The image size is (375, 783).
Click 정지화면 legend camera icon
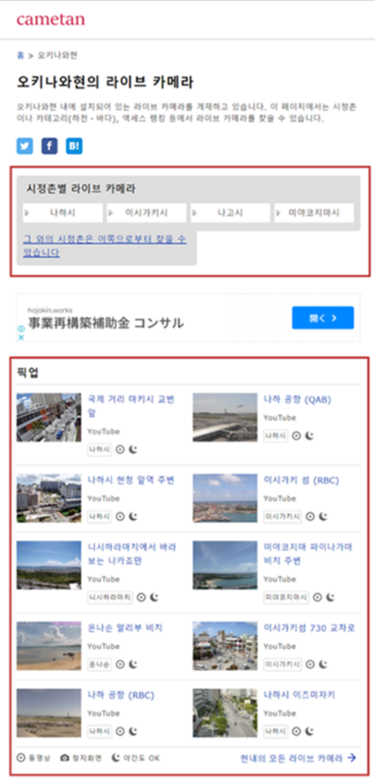(64, 758)
